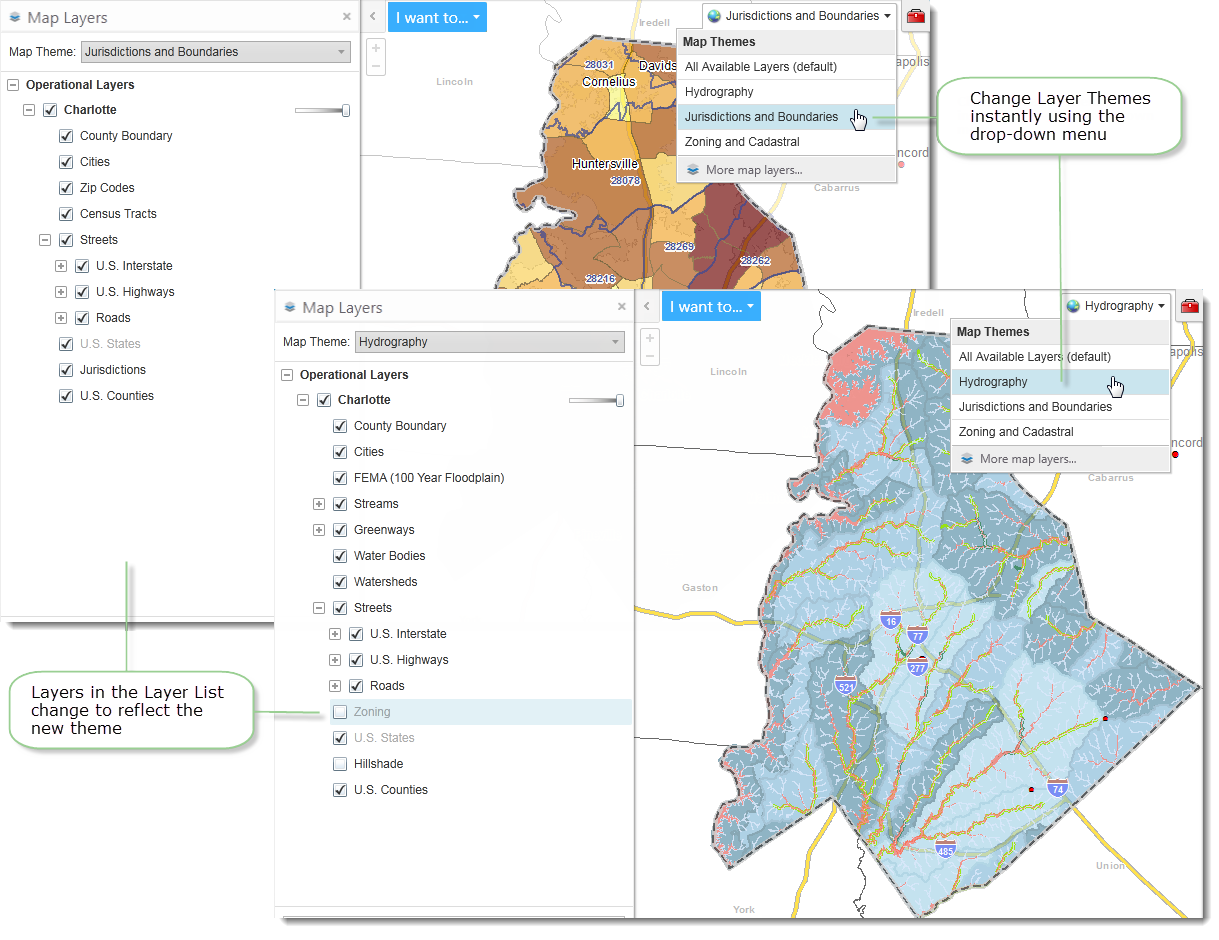This screenshot has height=940, width=1219.
Task: Expand the Streams layer group
Action: click(319, 504)
